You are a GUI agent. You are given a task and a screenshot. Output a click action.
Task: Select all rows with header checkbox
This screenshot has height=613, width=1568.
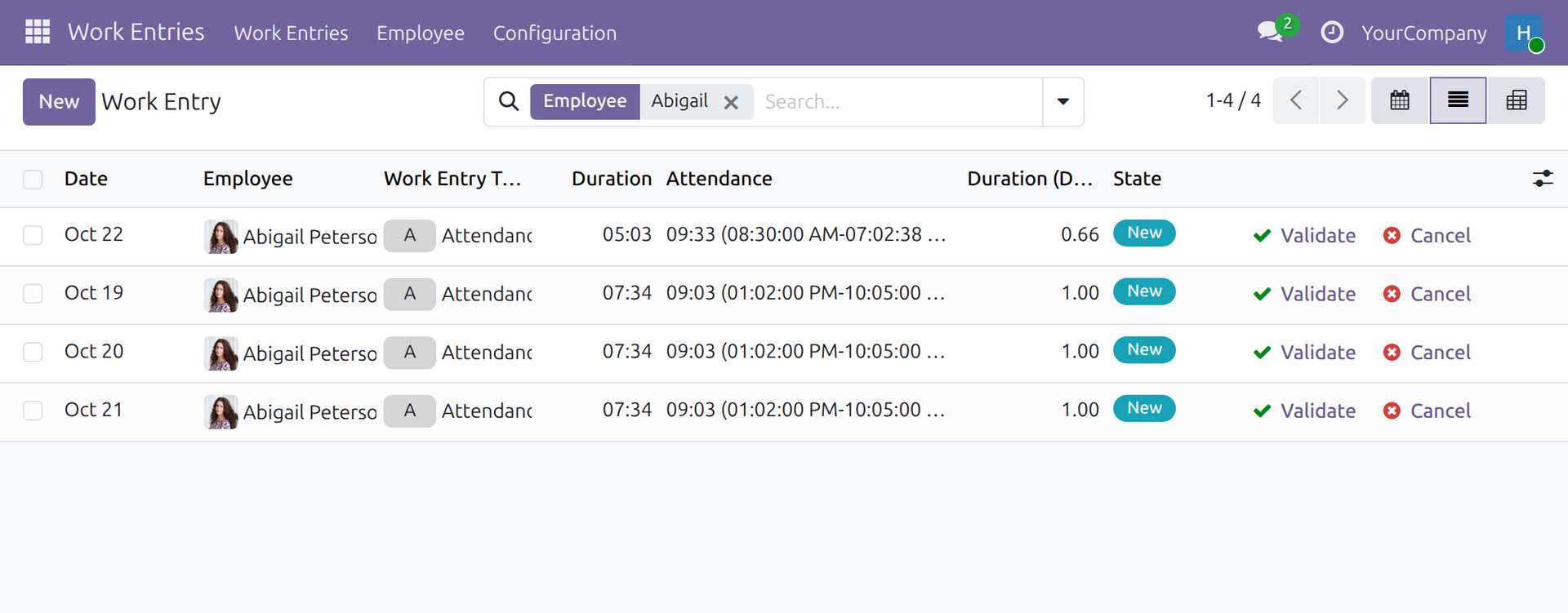33,180
